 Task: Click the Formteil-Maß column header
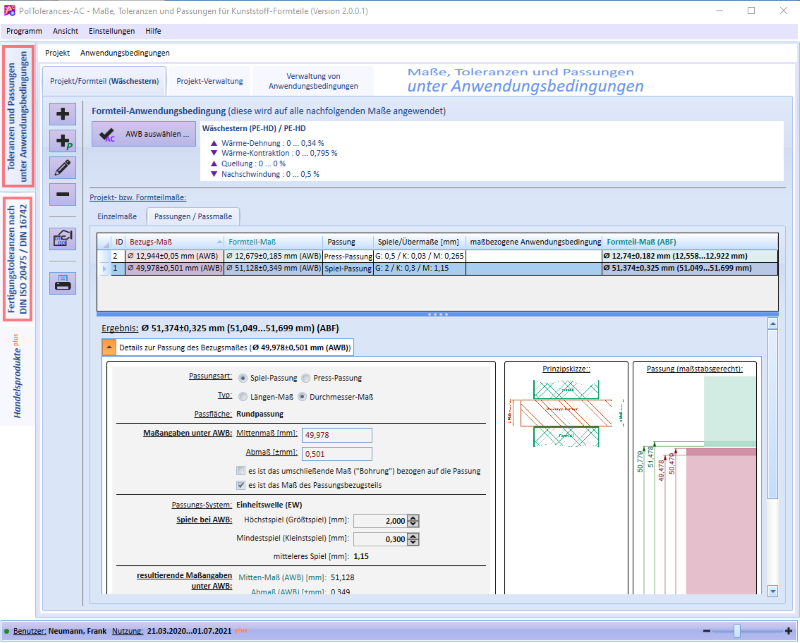click(x=273, y=242)
